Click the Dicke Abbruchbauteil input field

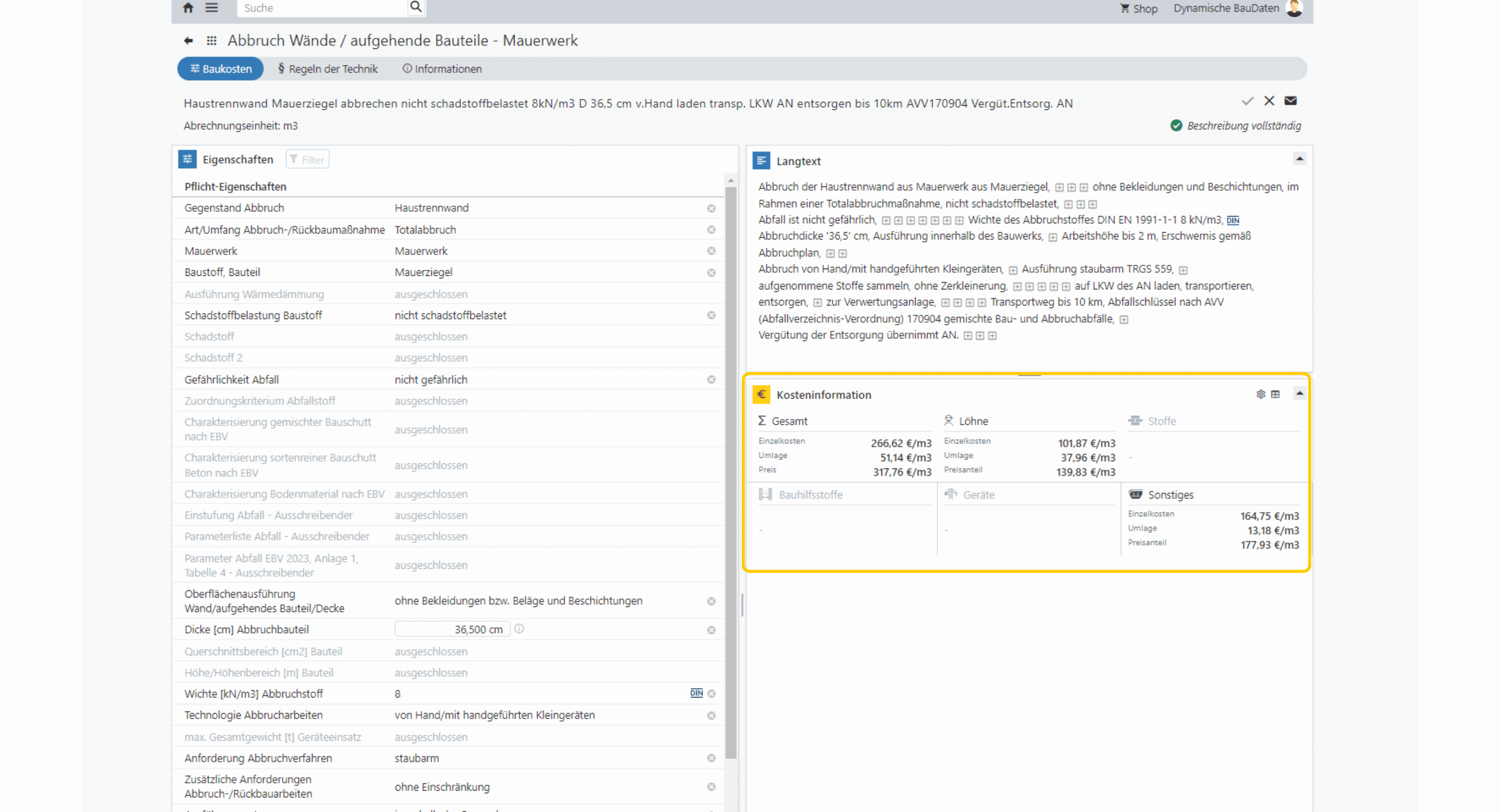tap(452, 629)
